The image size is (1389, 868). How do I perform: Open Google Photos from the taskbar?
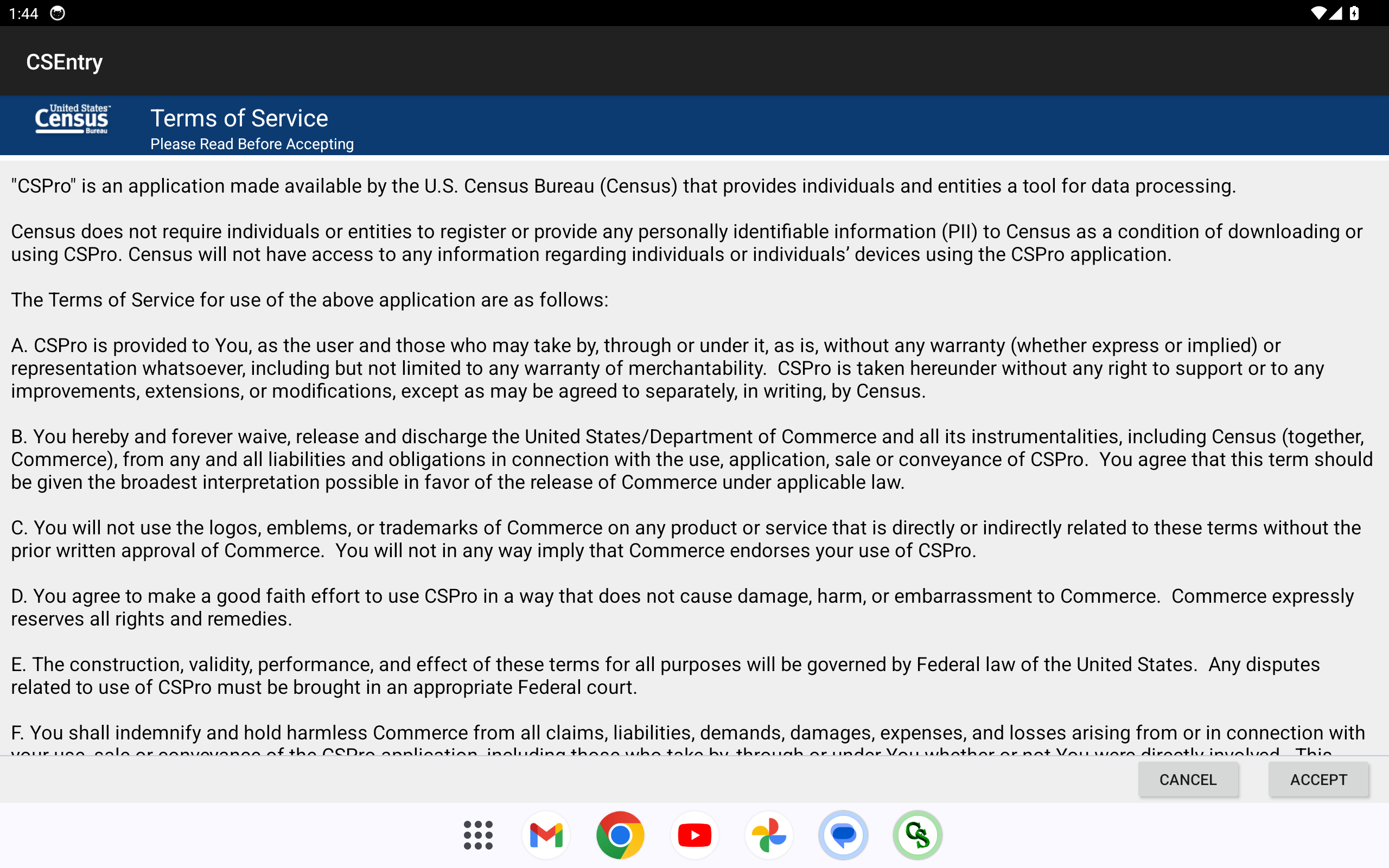[x=768, y=835]
